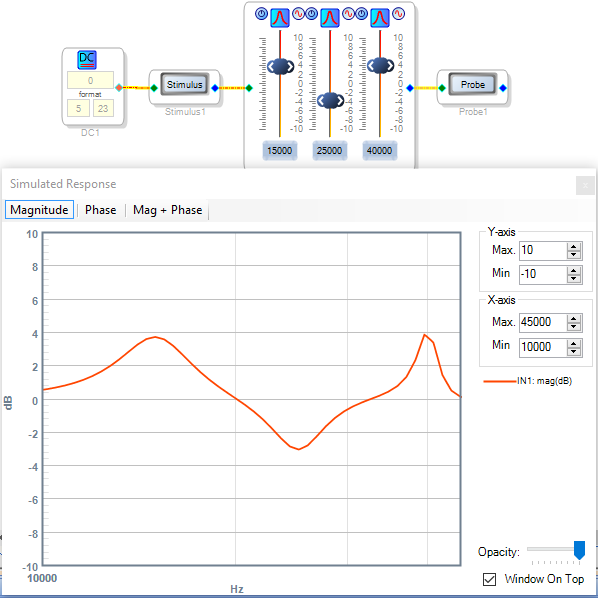Open the Mag + Phase tab
This screenshot has height=598, width=598.
167,210
